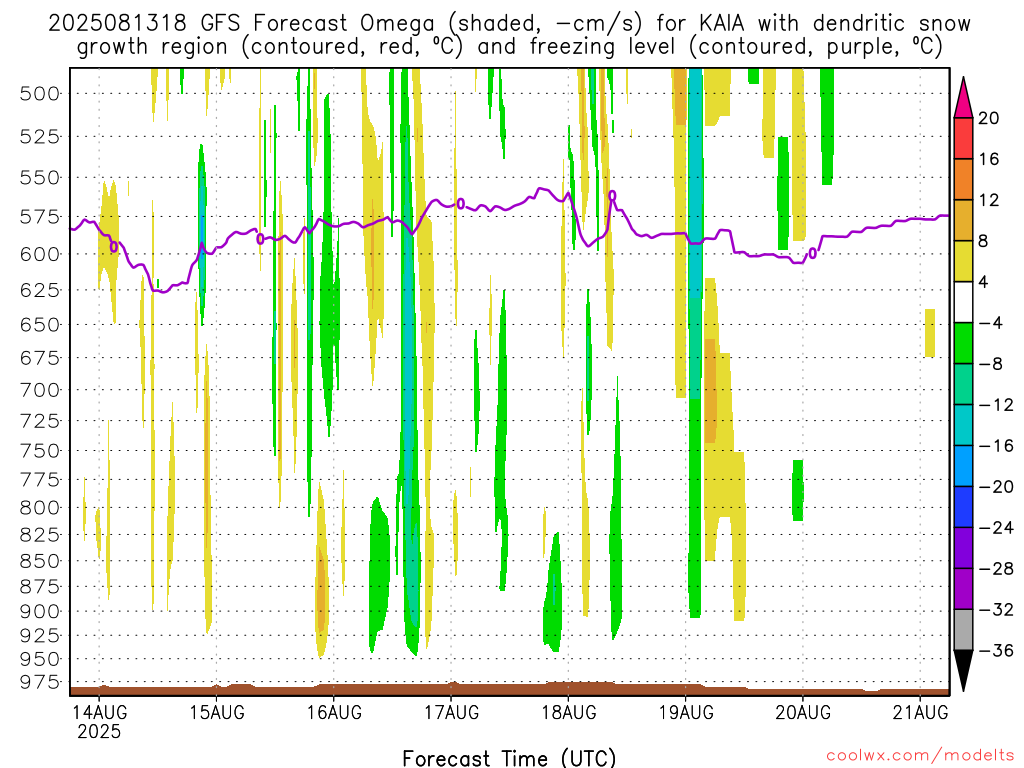This screenshot has height=768, width=1024.
Task: Click the red color swatch below 20
Action: (963, 138)
